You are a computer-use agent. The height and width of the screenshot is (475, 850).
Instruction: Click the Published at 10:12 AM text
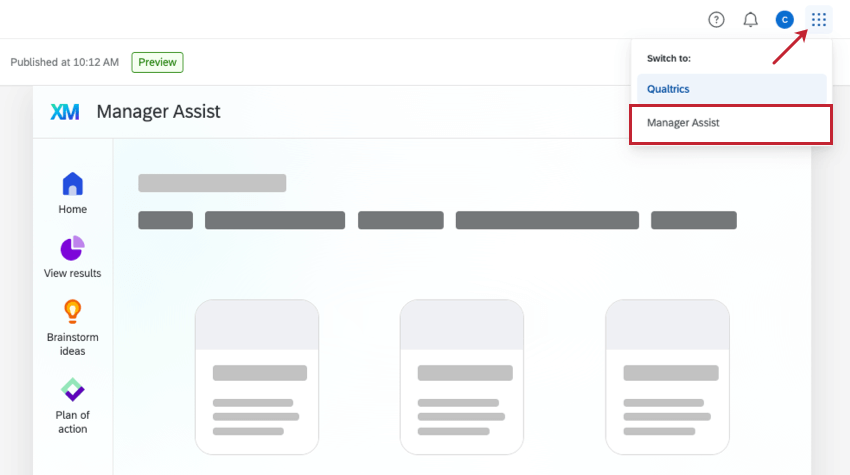(65, 62)
